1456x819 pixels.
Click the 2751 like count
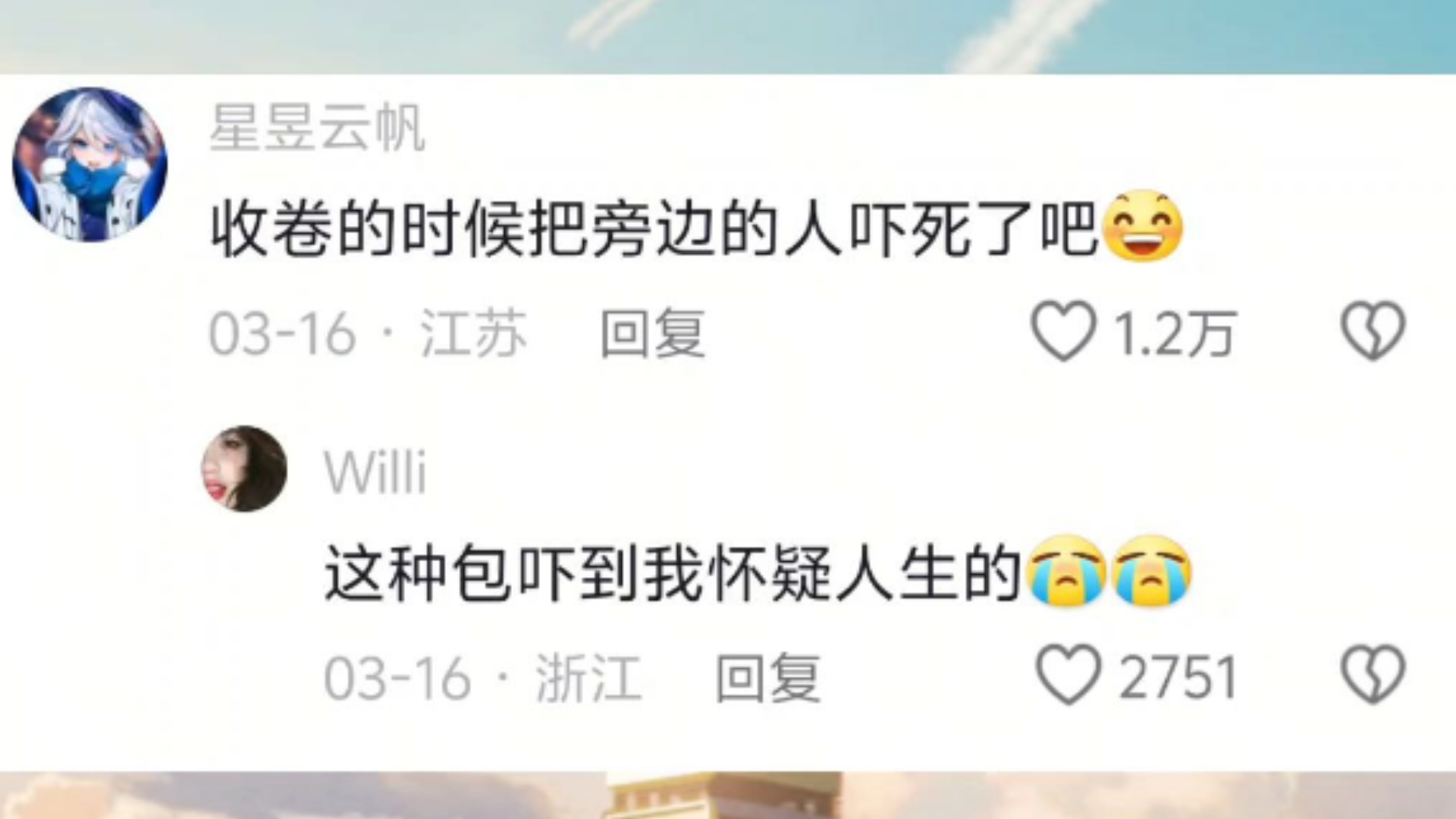tap(1179, 677)
